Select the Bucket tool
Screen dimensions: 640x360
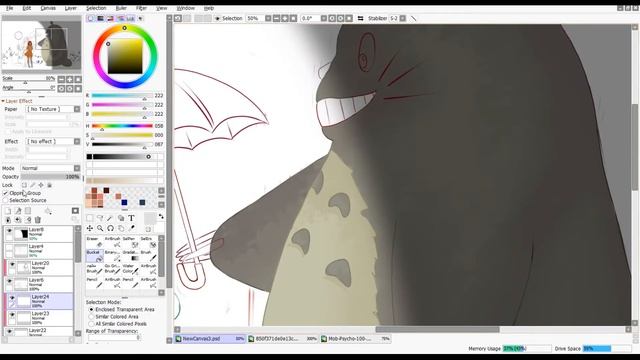(x=95, y=256)
